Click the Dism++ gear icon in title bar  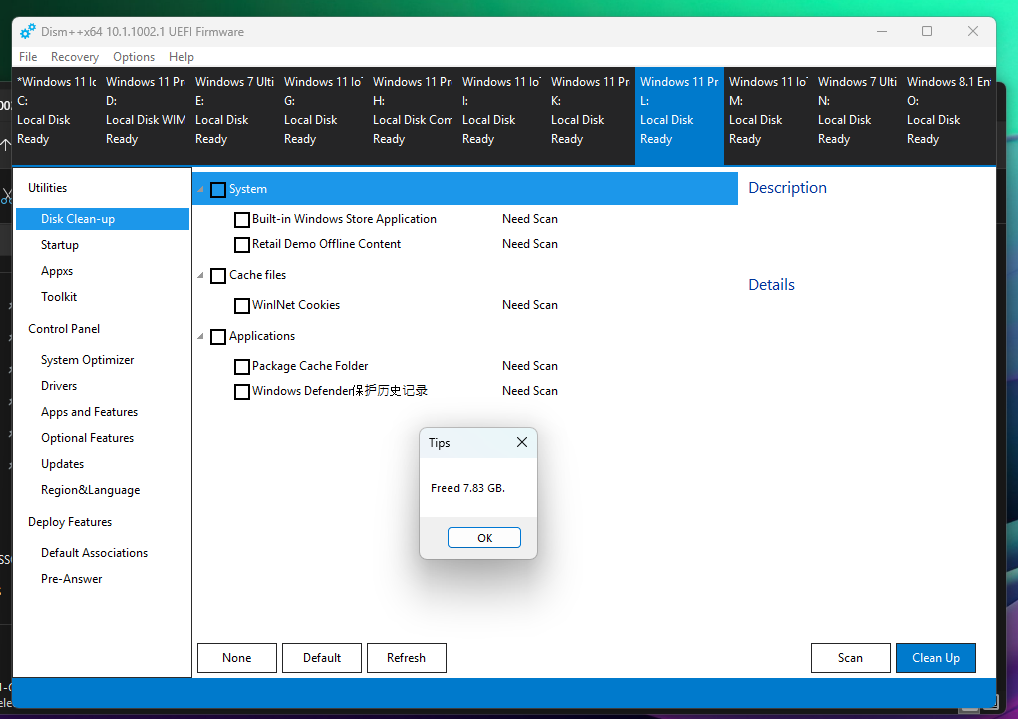[x=28, y=31]
